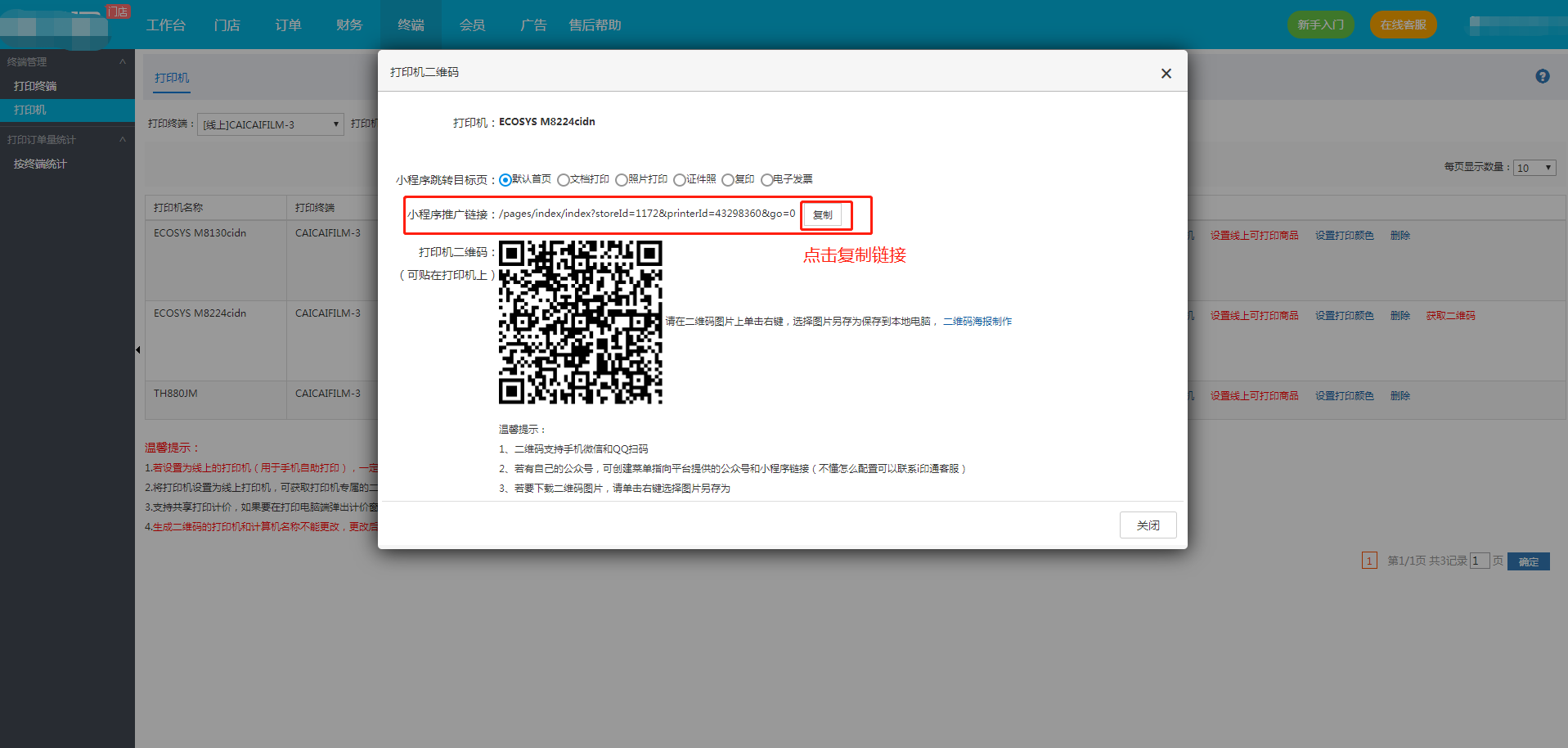Click the mini program promotion link text
1568x748 pixels.
tap(647, 214)
